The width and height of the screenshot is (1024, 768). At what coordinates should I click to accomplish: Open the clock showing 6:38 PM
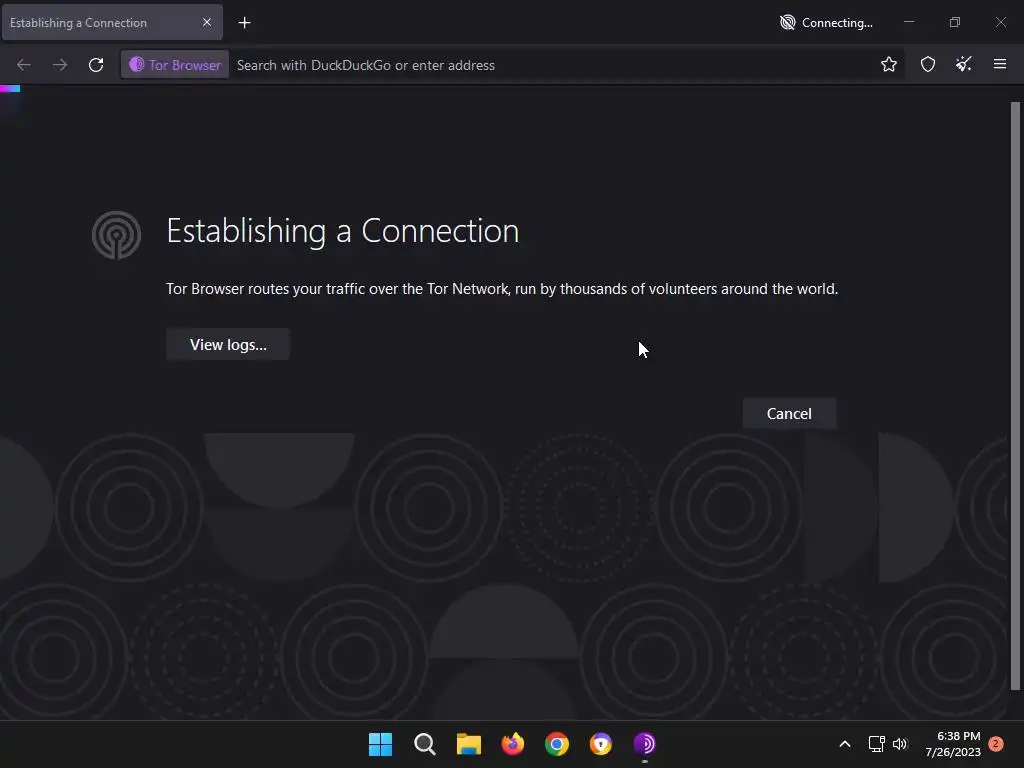(x=953, y=744)
